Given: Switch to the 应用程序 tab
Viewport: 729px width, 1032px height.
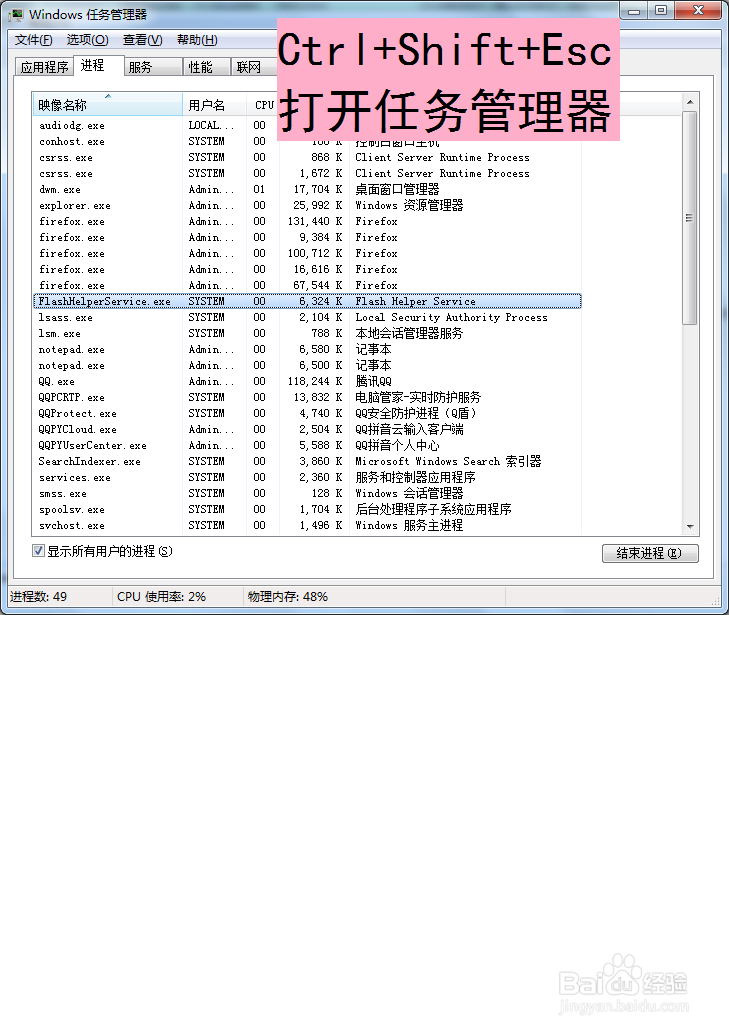Looking at the screenshot, I should tap(44, 67).
